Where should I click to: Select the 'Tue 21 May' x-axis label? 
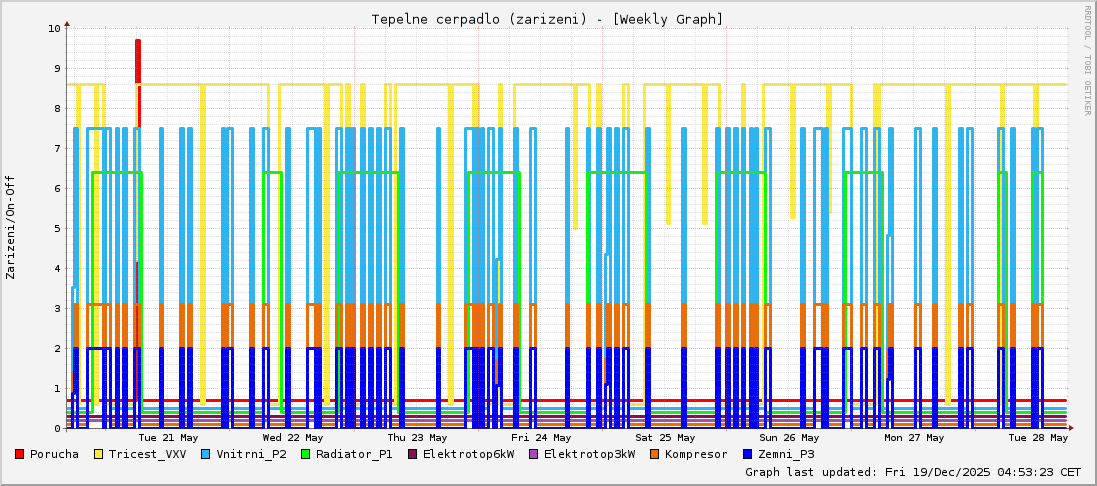pos(168,437)
